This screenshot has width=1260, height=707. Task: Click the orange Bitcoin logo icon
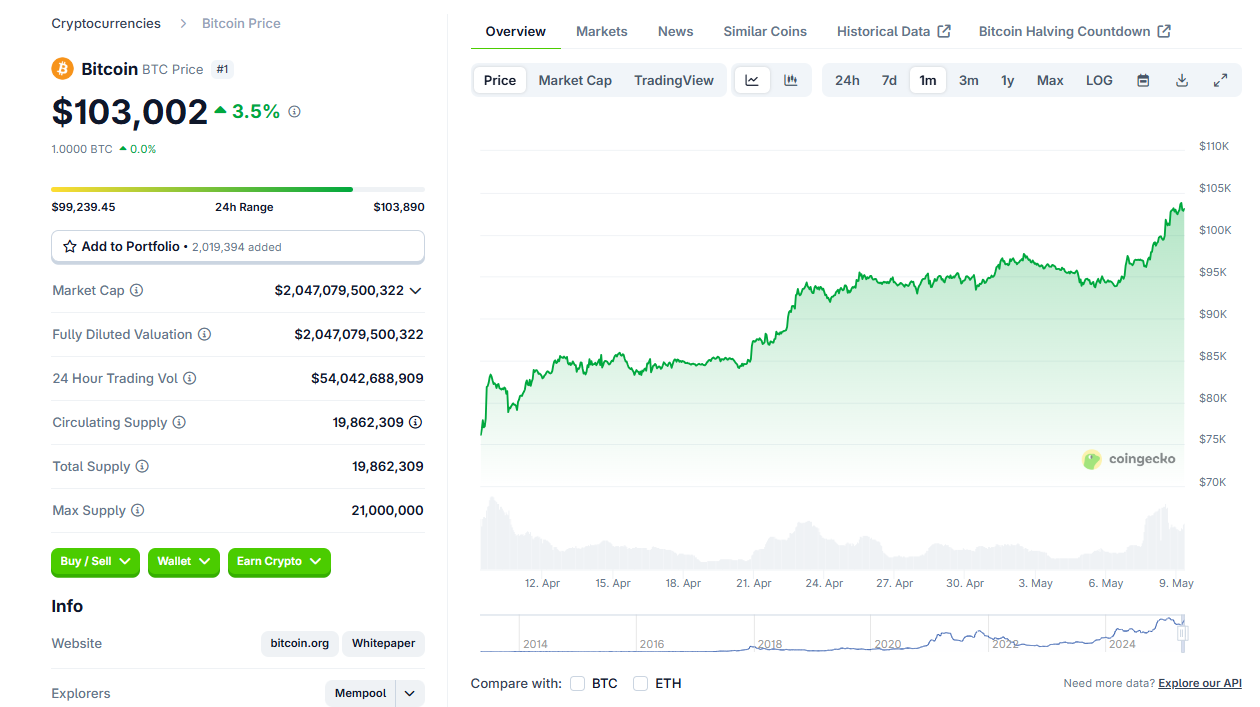click(x=63, y=69)
